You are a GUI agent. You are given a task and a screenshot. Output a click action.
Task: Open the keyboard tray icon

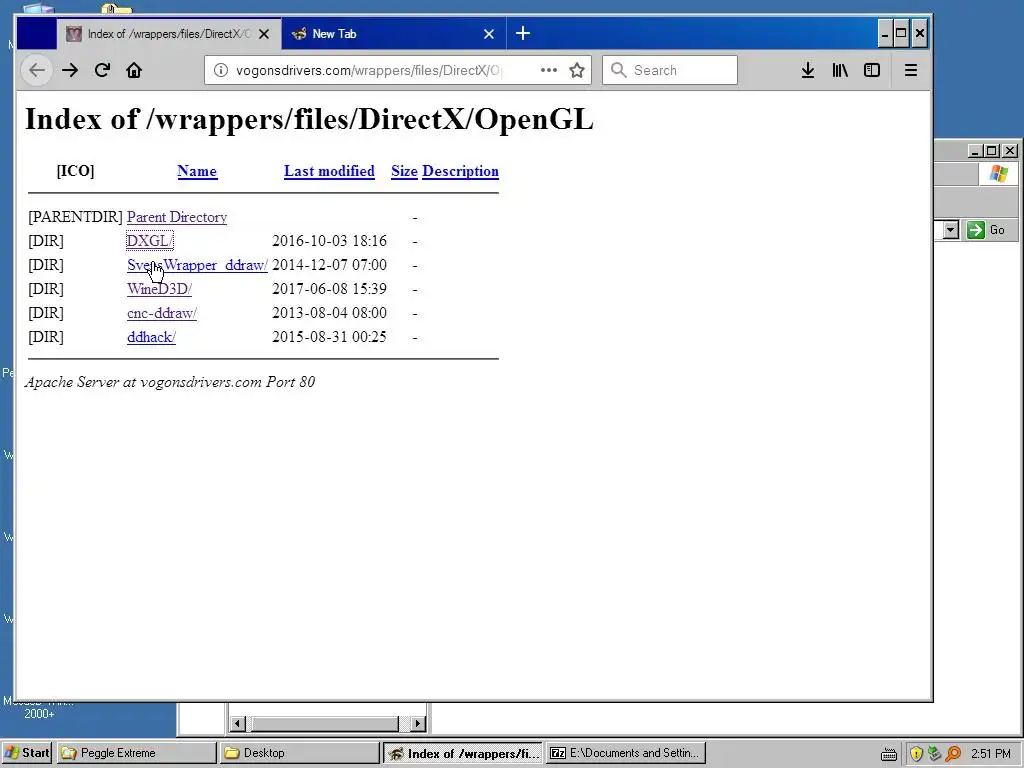pyautogui.click(x=888, y=755)
